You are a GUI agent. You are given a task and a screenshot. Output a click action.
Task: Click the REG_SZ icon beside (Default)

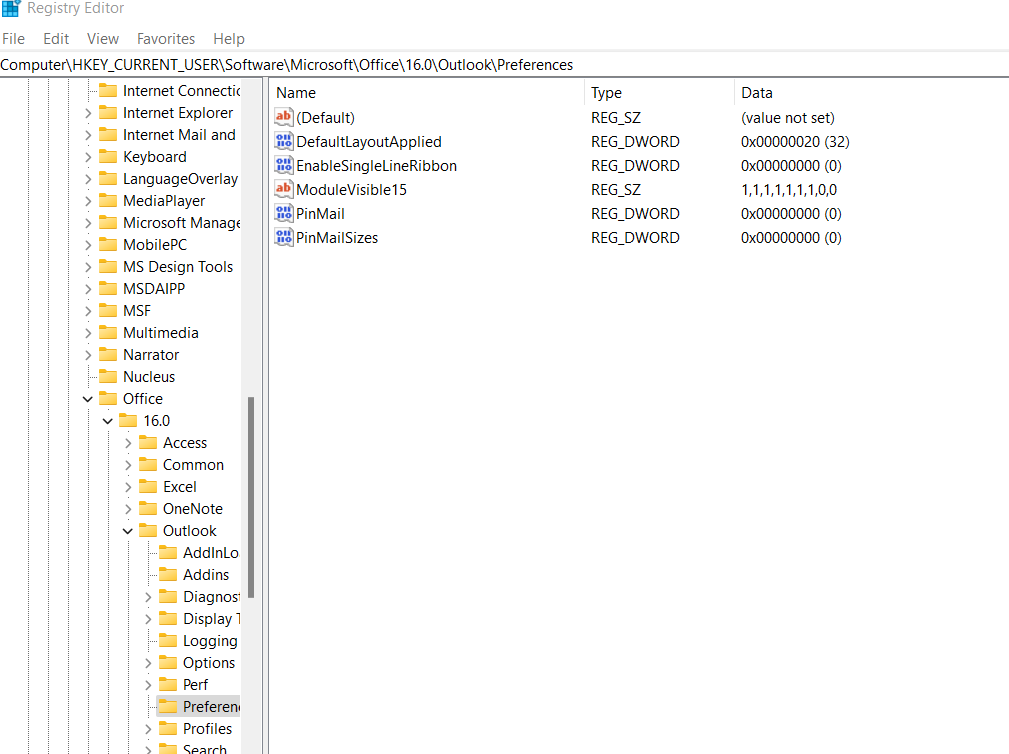coord(283,117)
